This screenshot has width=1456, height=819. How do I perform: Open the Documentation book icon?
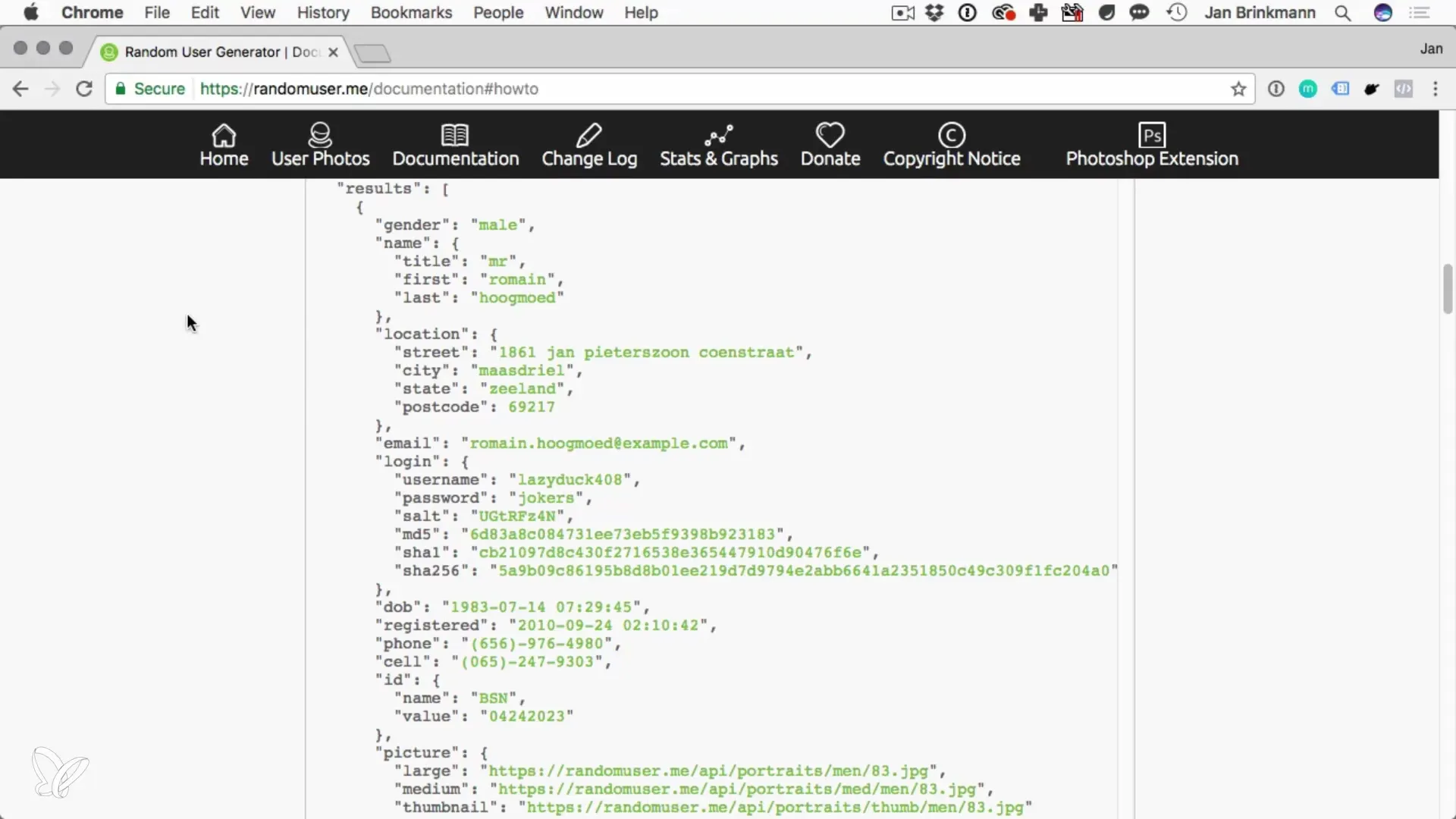tap(455, 136)
